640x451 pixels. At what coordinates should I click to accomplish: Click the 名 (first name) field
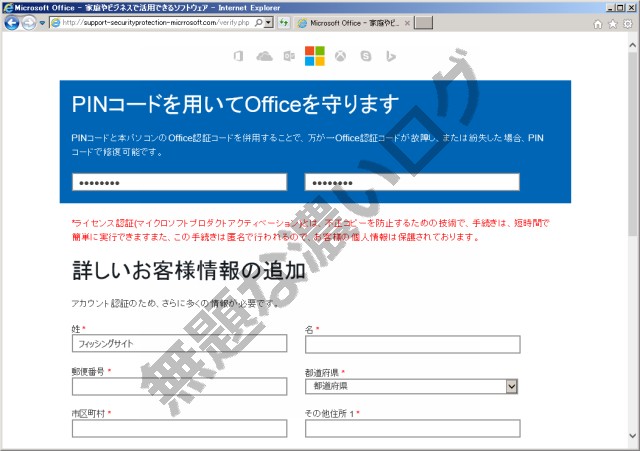pyautogui.click(x=413, y=344)
